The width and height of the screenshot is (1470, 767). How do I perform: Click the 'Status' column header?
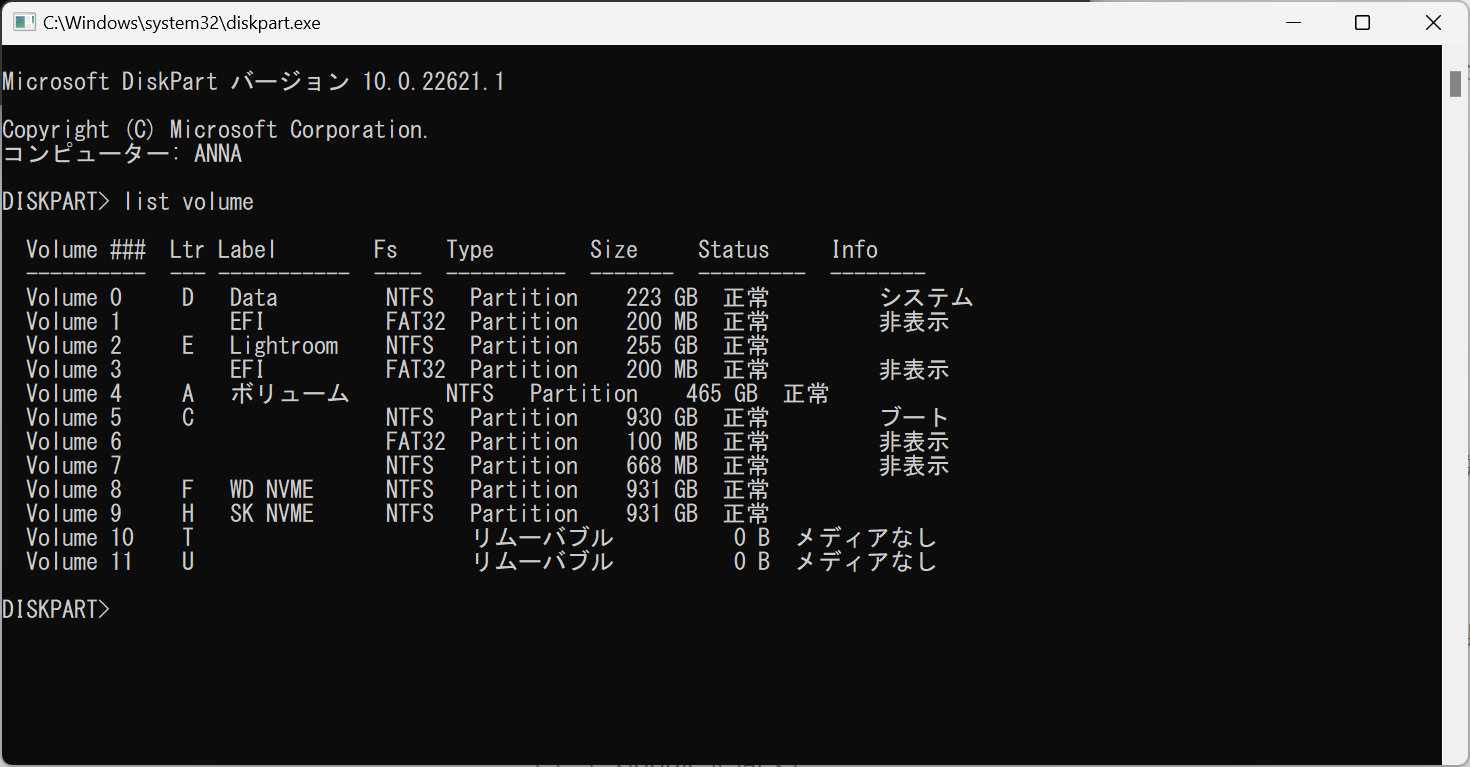pos(733,250)
